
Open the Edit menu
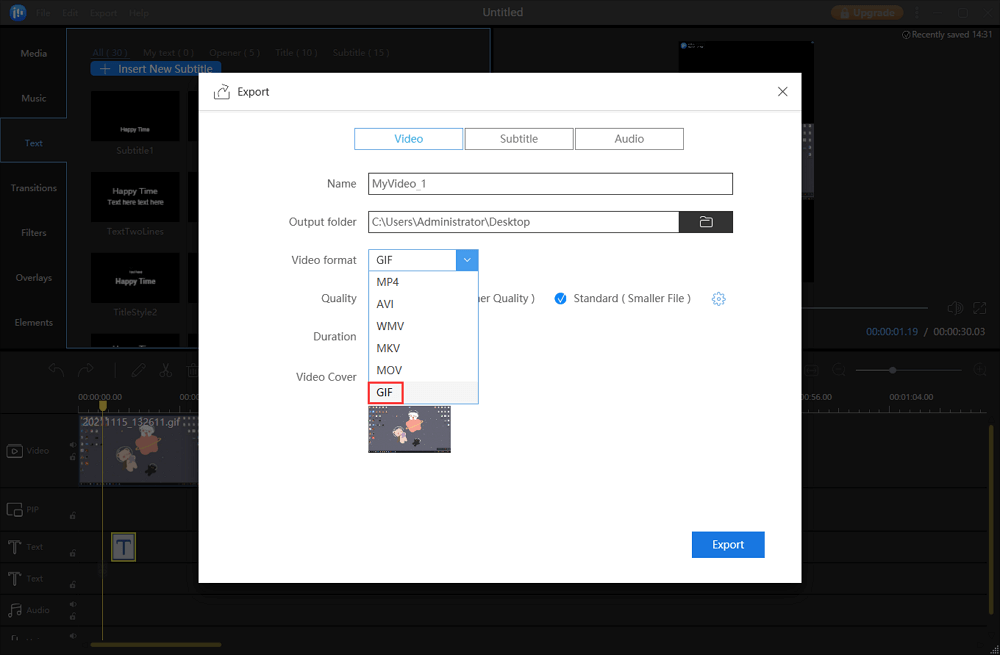[x=70, y=13]
